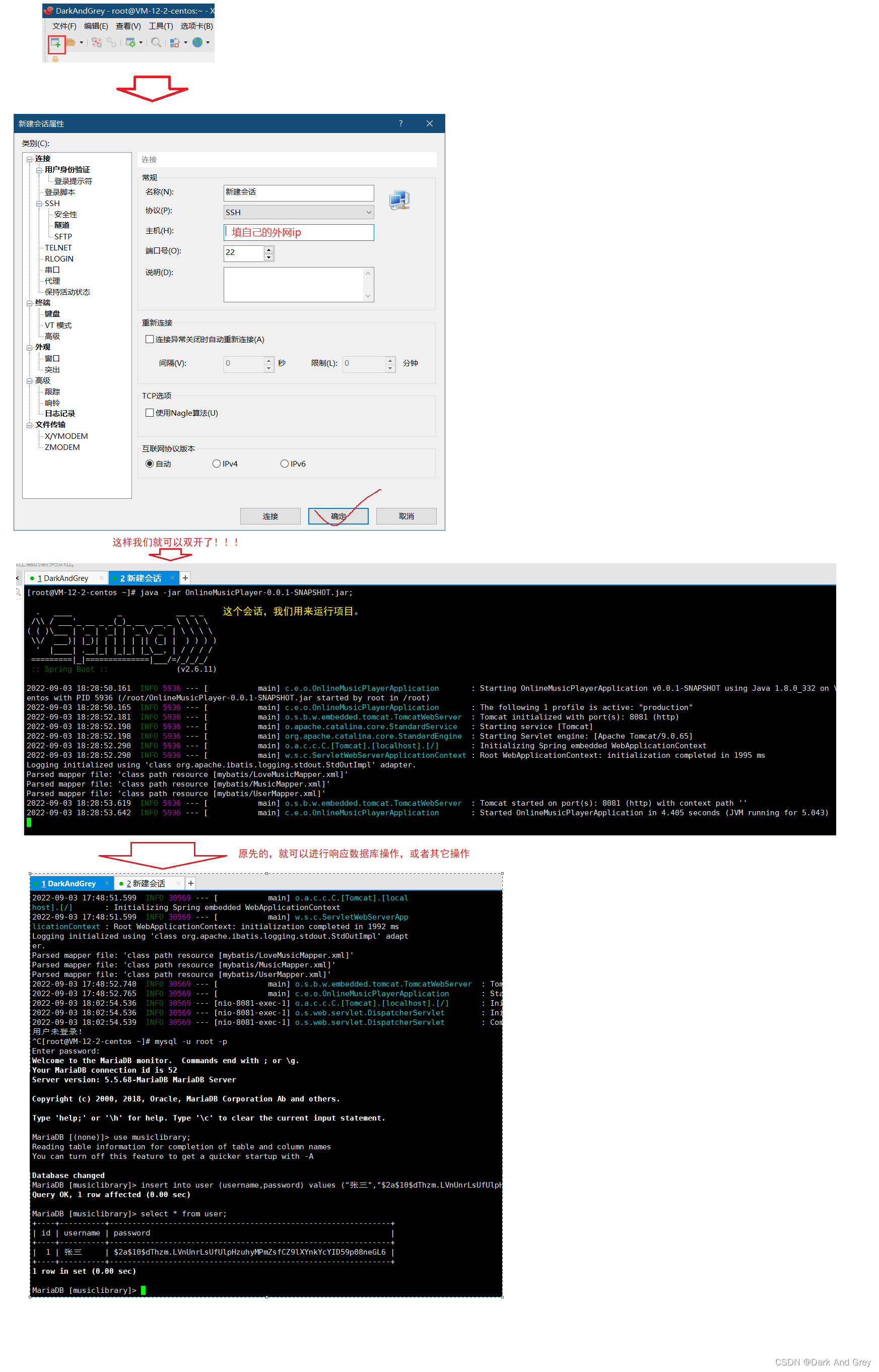Select TELNET in the category tree
The width and height of the screenshot is (879, 1372).
(x=58, y=248)
